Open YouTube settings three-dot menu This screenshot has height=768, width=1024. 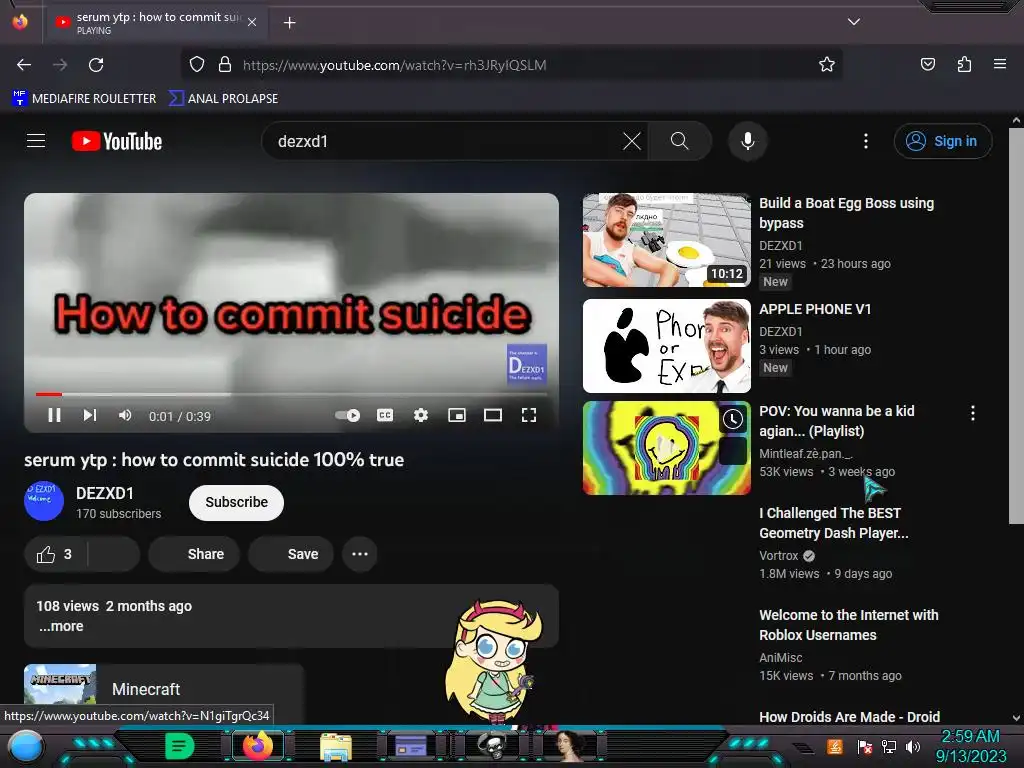pos(866,141)
